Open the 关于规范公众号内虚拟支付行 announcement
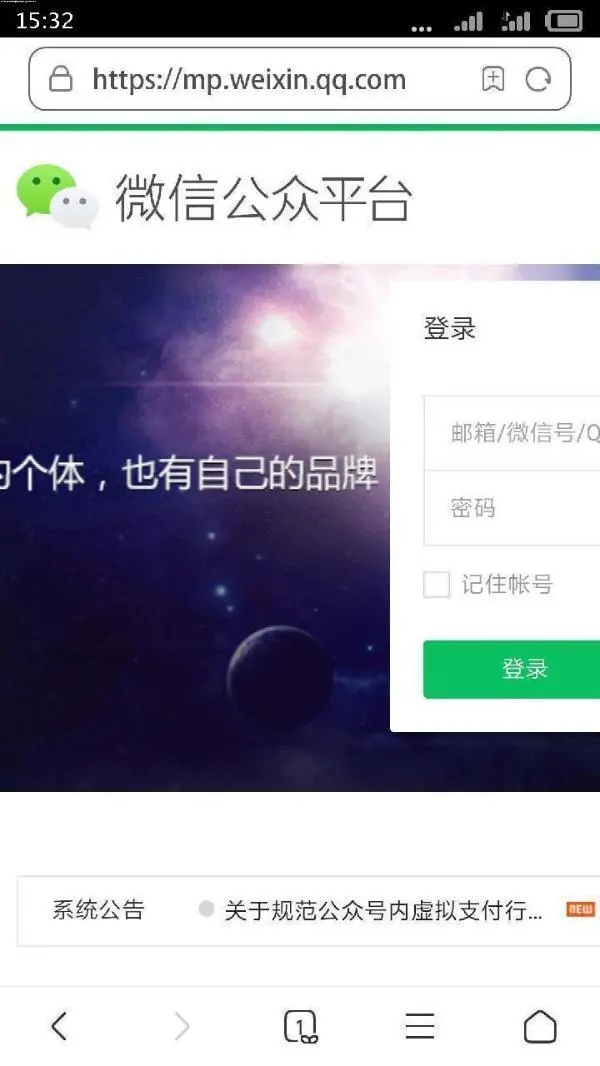Image resolution: width=600 pixels, height=1066 pixels. [383, 910]
